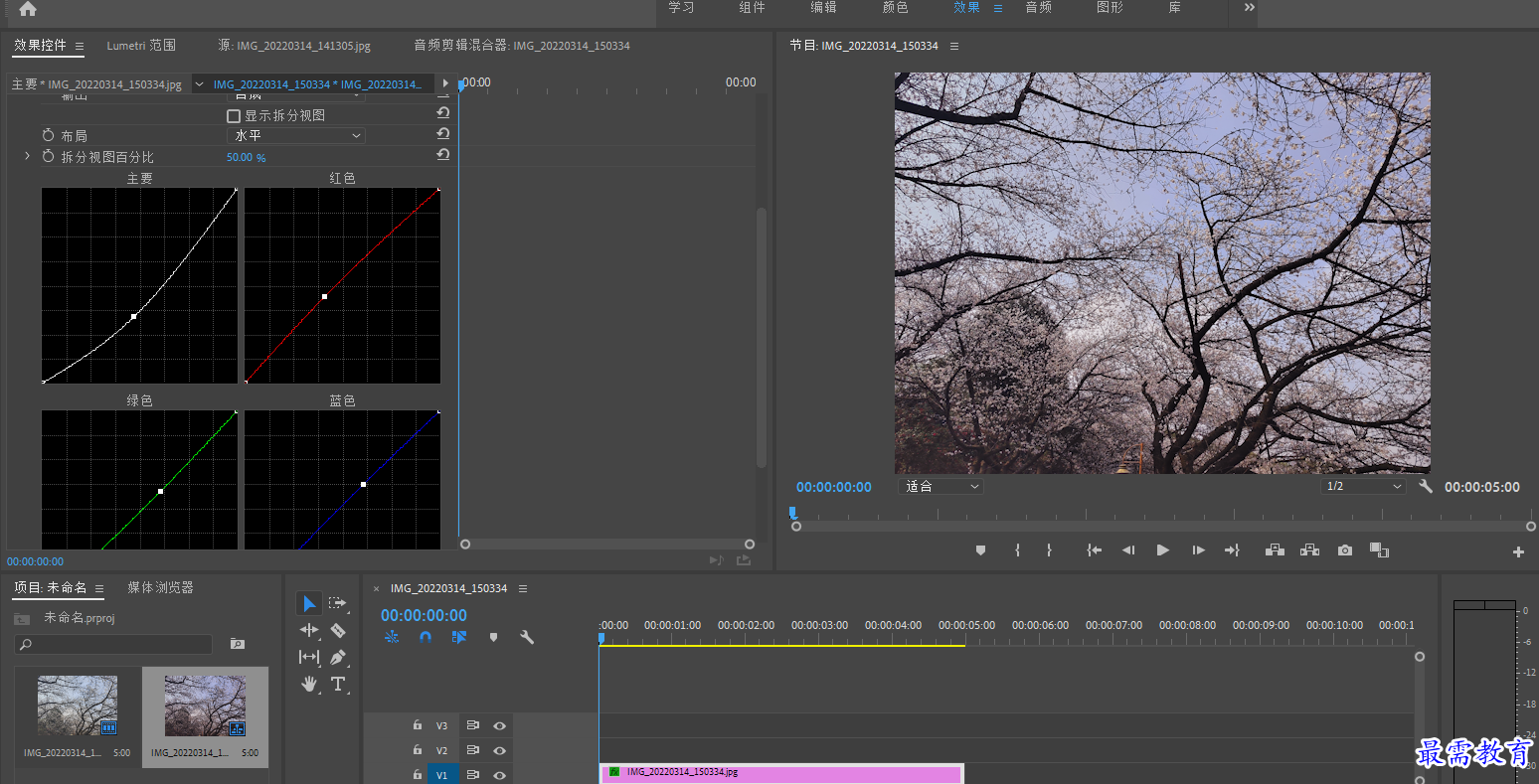Toggle Linked Selection in timeline
The width and height of the screenshot is (1539, 784).
(458, 637)
